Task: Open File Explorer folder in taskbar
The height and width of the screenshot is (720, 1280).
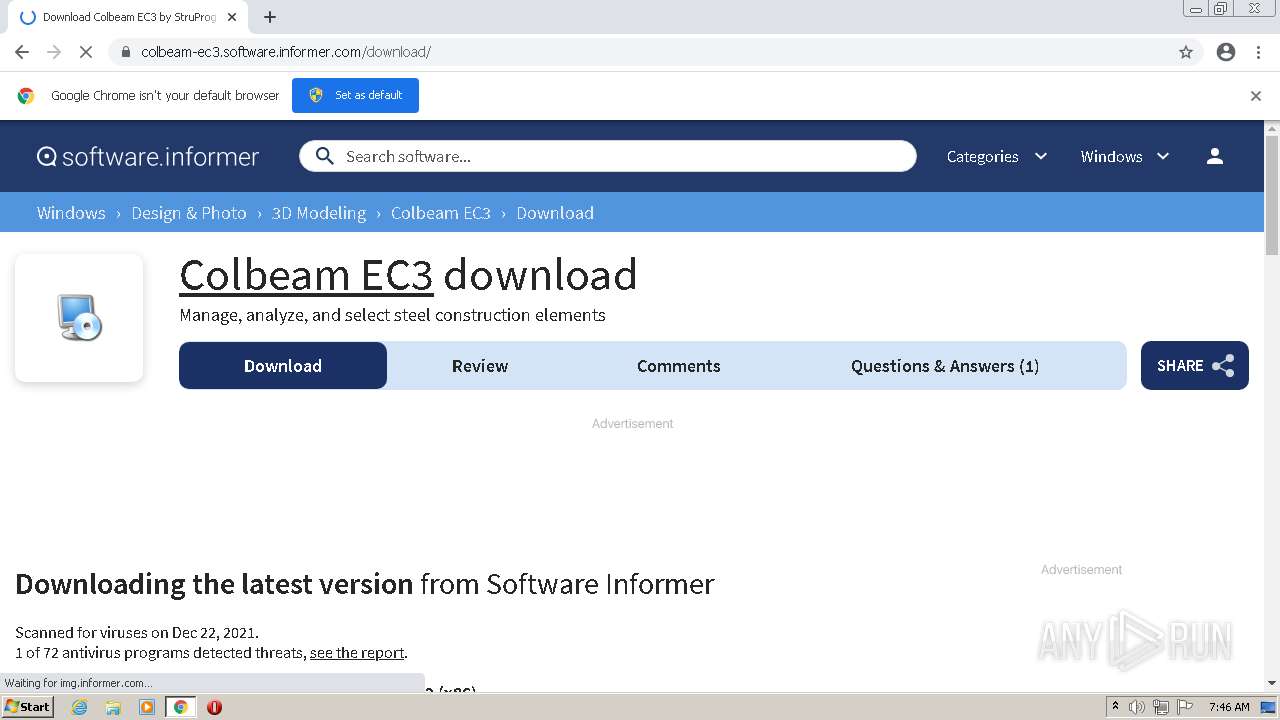Action: pyautogui.click(x=113, y=707)
